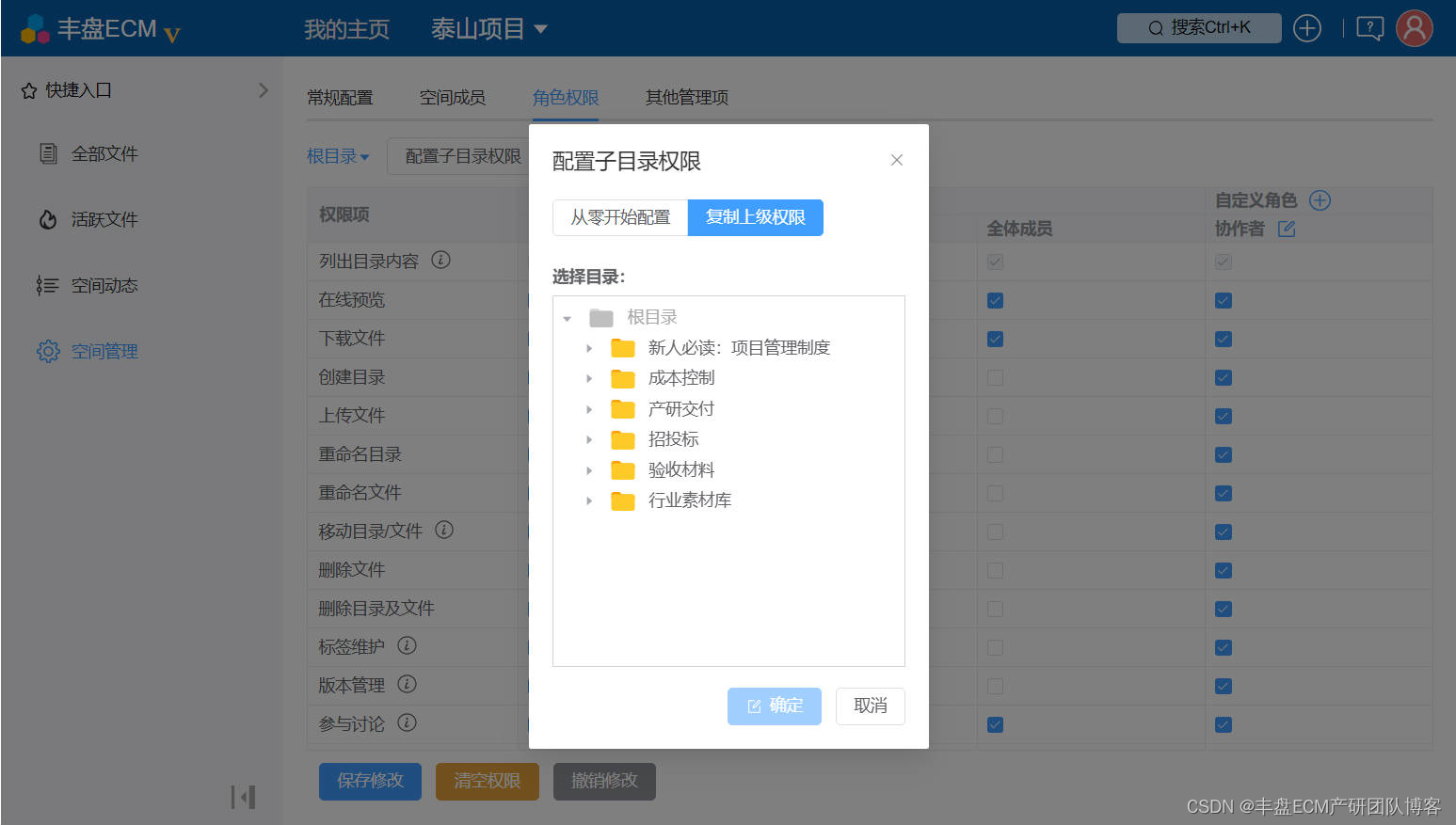Close the 配置子目录权限 dialog
The height and width of the screenshot is (825, 1456).
(x=897, y=160)
